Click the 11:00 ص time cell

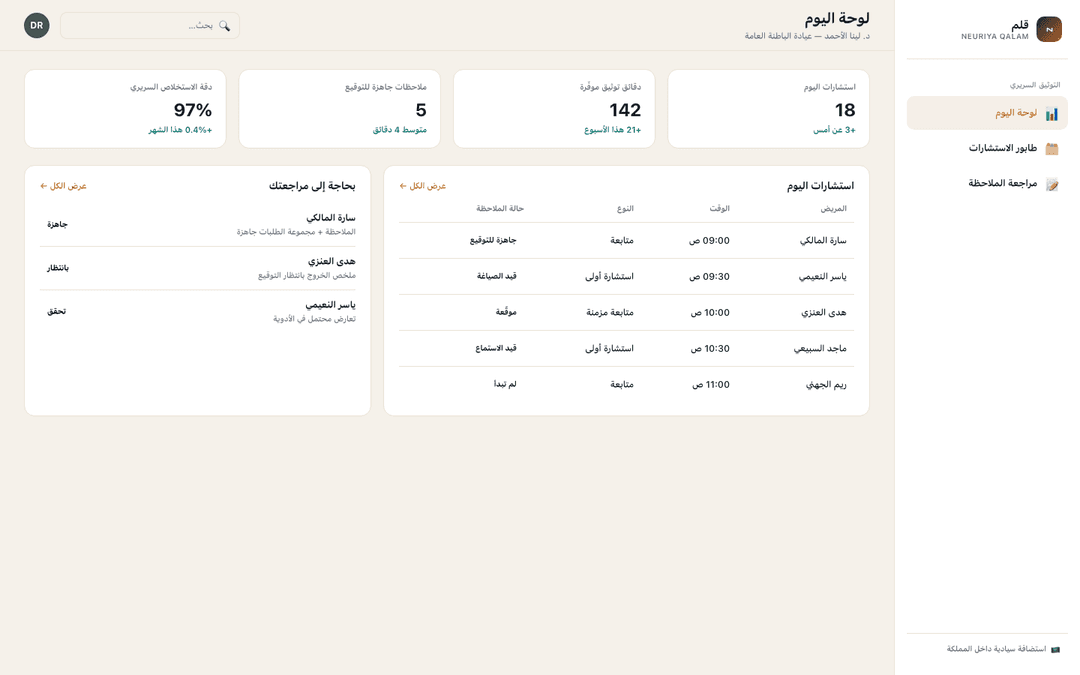pos(710,384)
